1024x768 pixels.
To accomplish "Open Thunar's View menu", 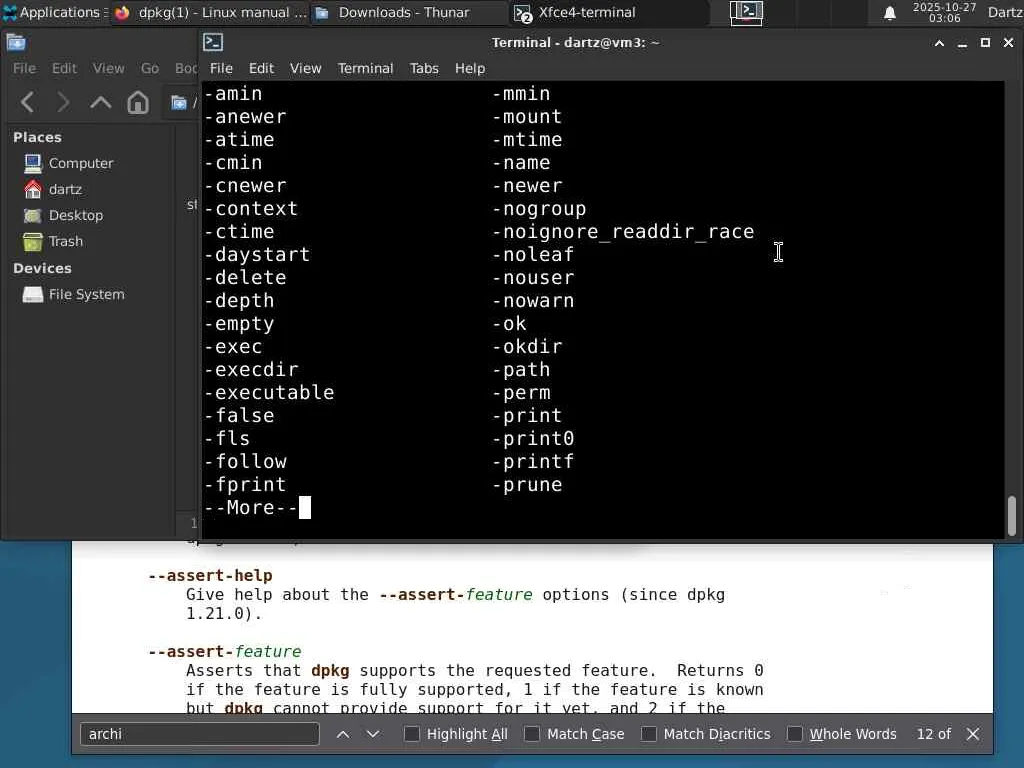I will tap(108, 68).
